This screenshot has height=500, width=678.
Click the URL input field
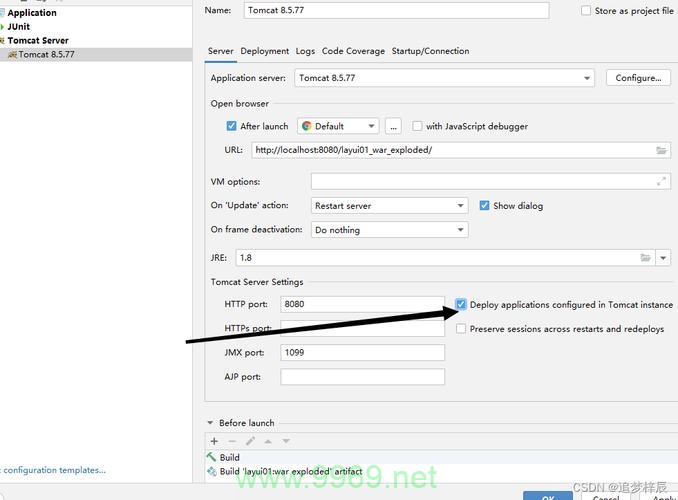coord(461,150)
